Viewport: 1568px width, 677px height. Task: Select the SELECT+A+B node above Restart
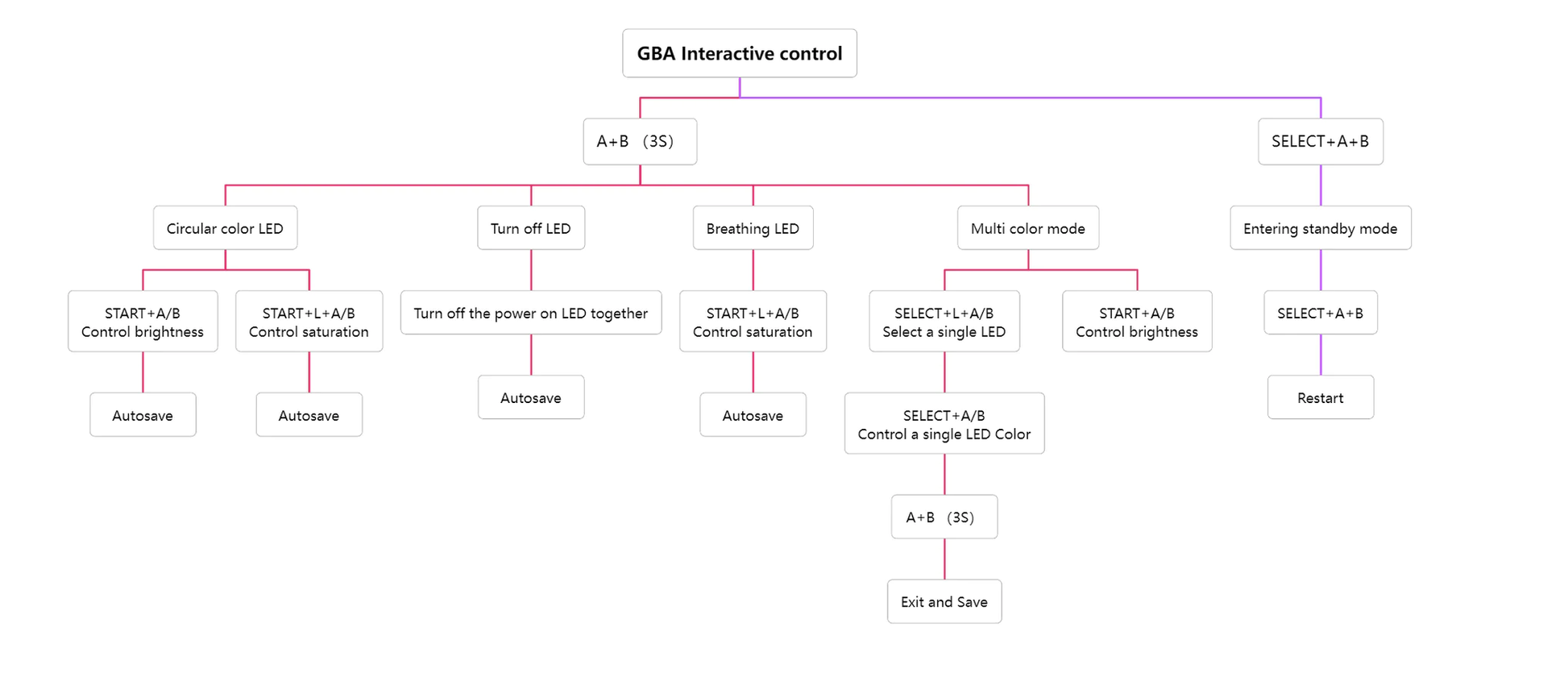click(1320, 313)
